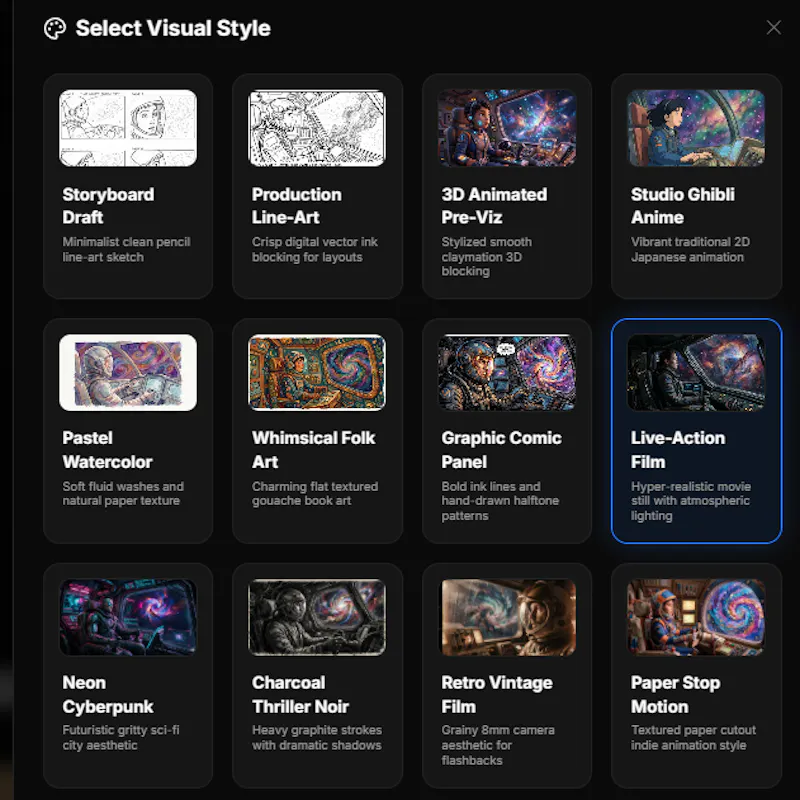Click "Crisp digital vector ink blocking" description
800x800 pixels.
click(x=314, y=249)
